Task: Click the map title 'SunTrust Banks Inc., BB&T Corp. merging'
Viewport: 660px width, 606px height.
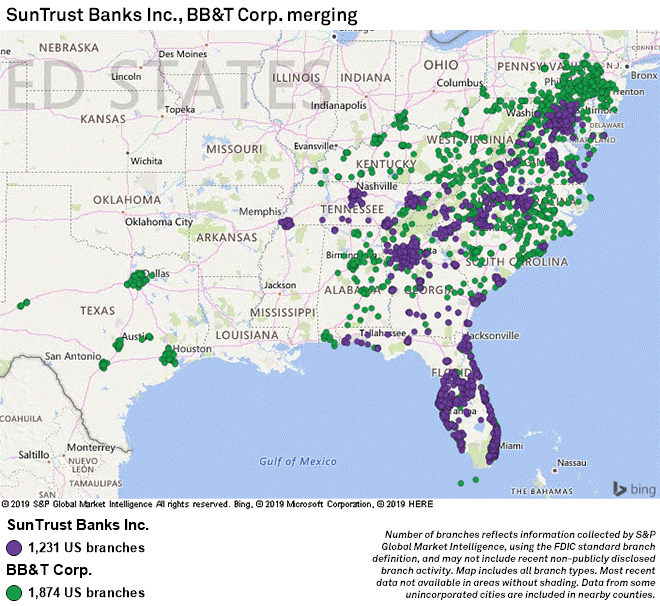Action: pyautogui.click(x=181, y=15)
